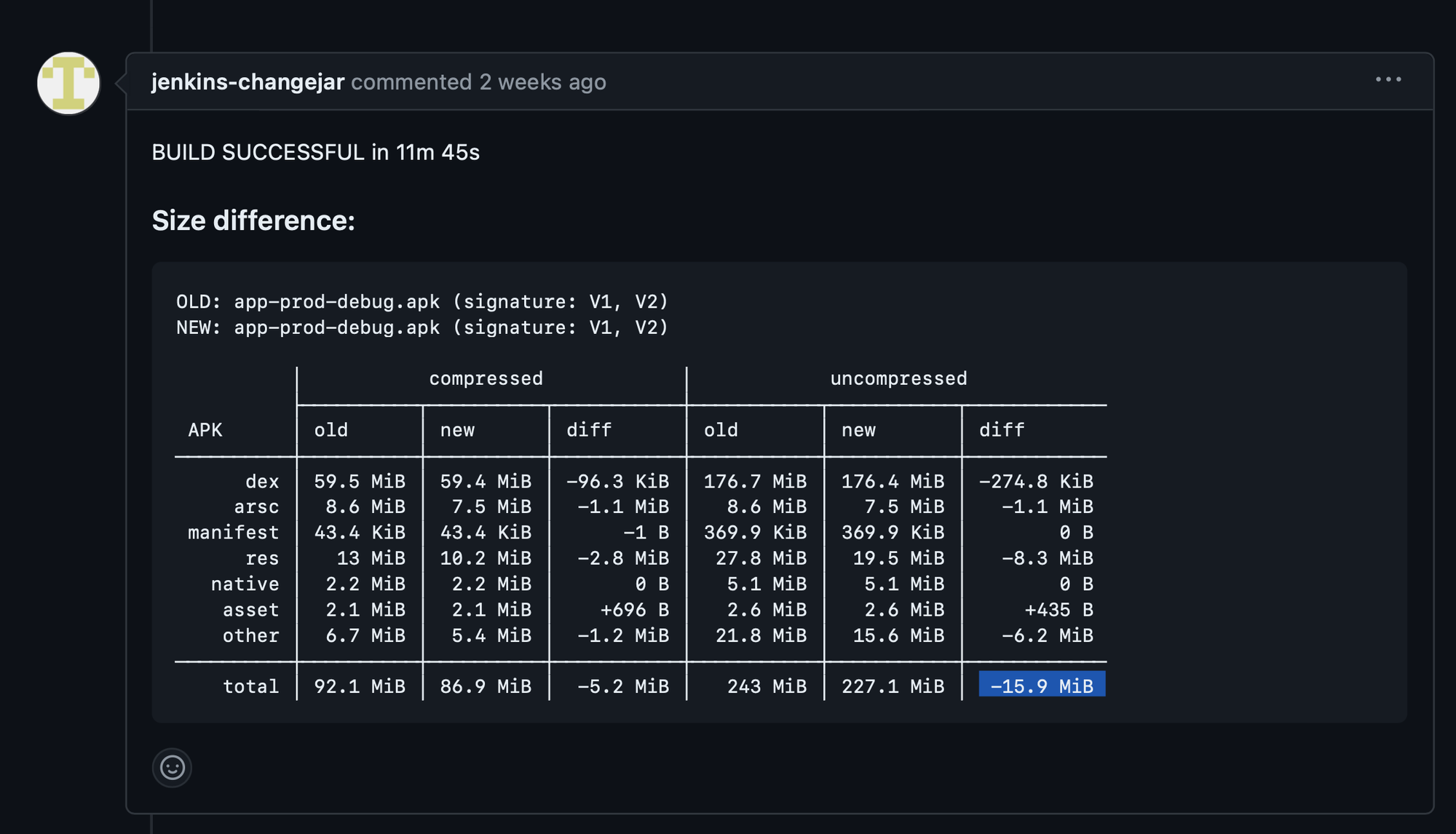
Task: Click the 'other' row label
Action: coord(251,635)
